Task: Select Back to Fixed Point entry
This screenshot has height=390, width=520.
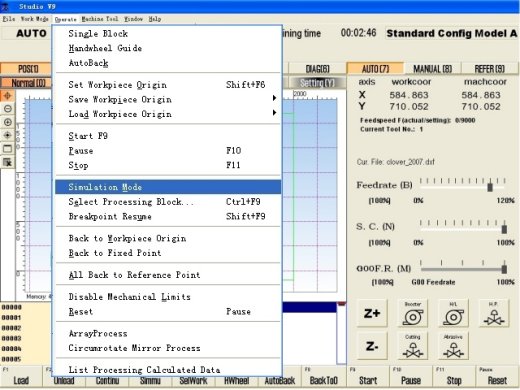Action: 168,253
